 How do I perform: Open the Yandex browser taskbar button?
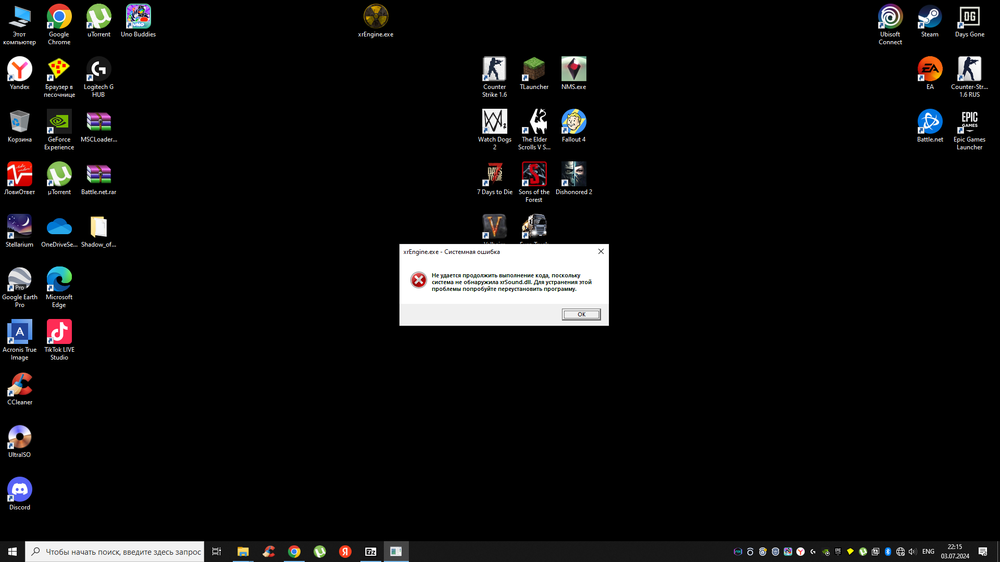point(345,552)
